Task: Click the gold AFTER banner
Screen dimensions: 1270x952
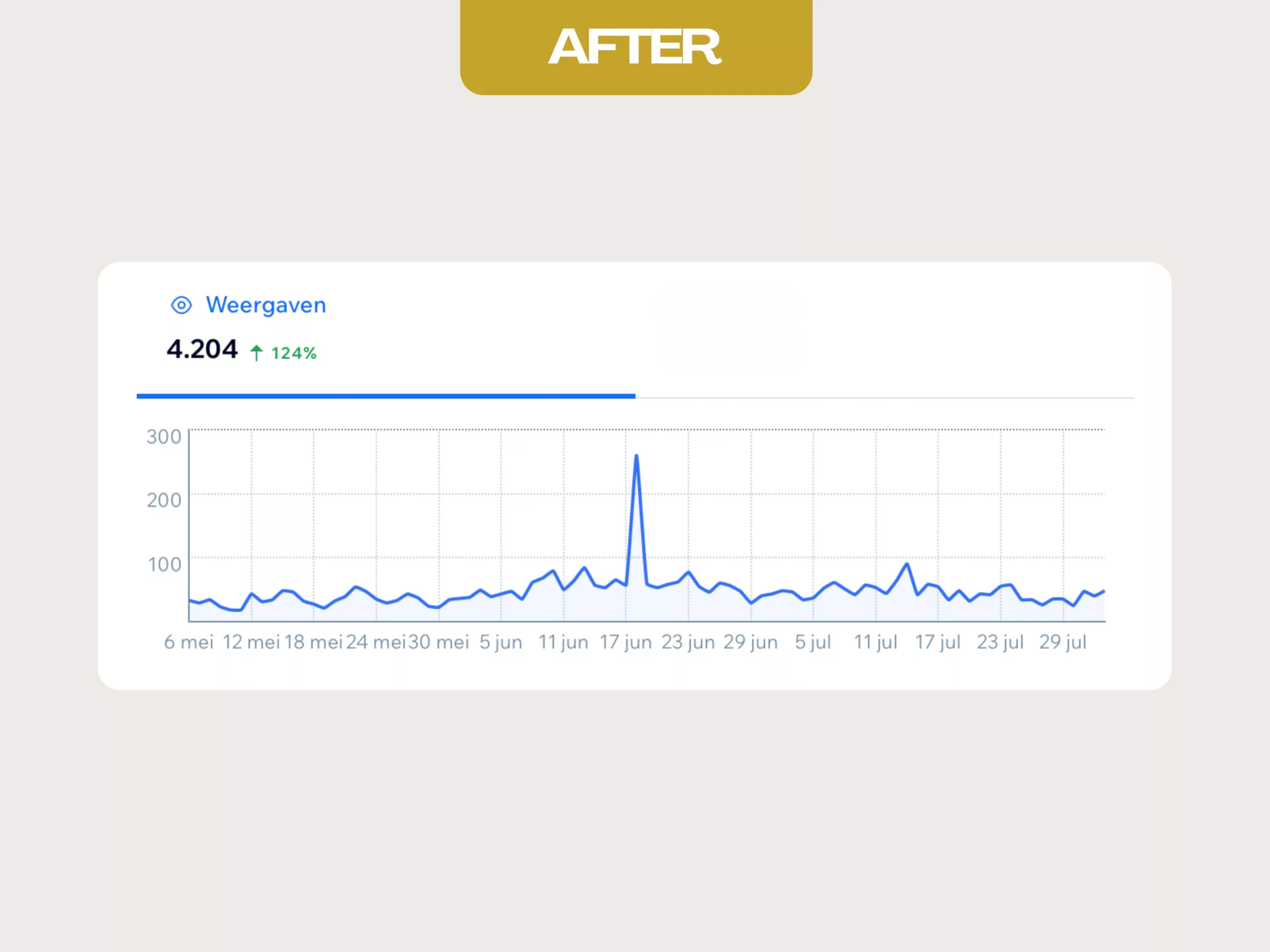Action: tap(635, 47)
